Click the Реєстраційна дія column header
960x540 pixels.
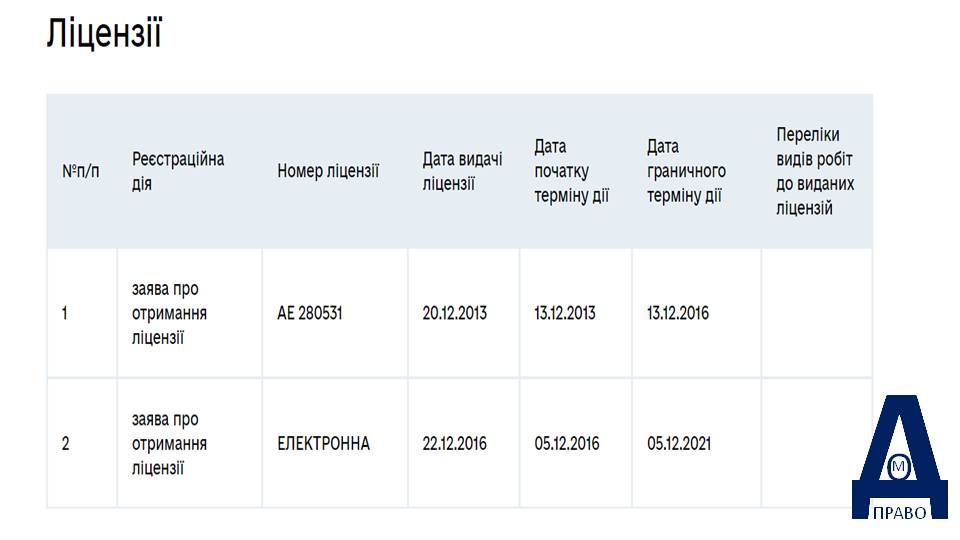click(178, 171)
